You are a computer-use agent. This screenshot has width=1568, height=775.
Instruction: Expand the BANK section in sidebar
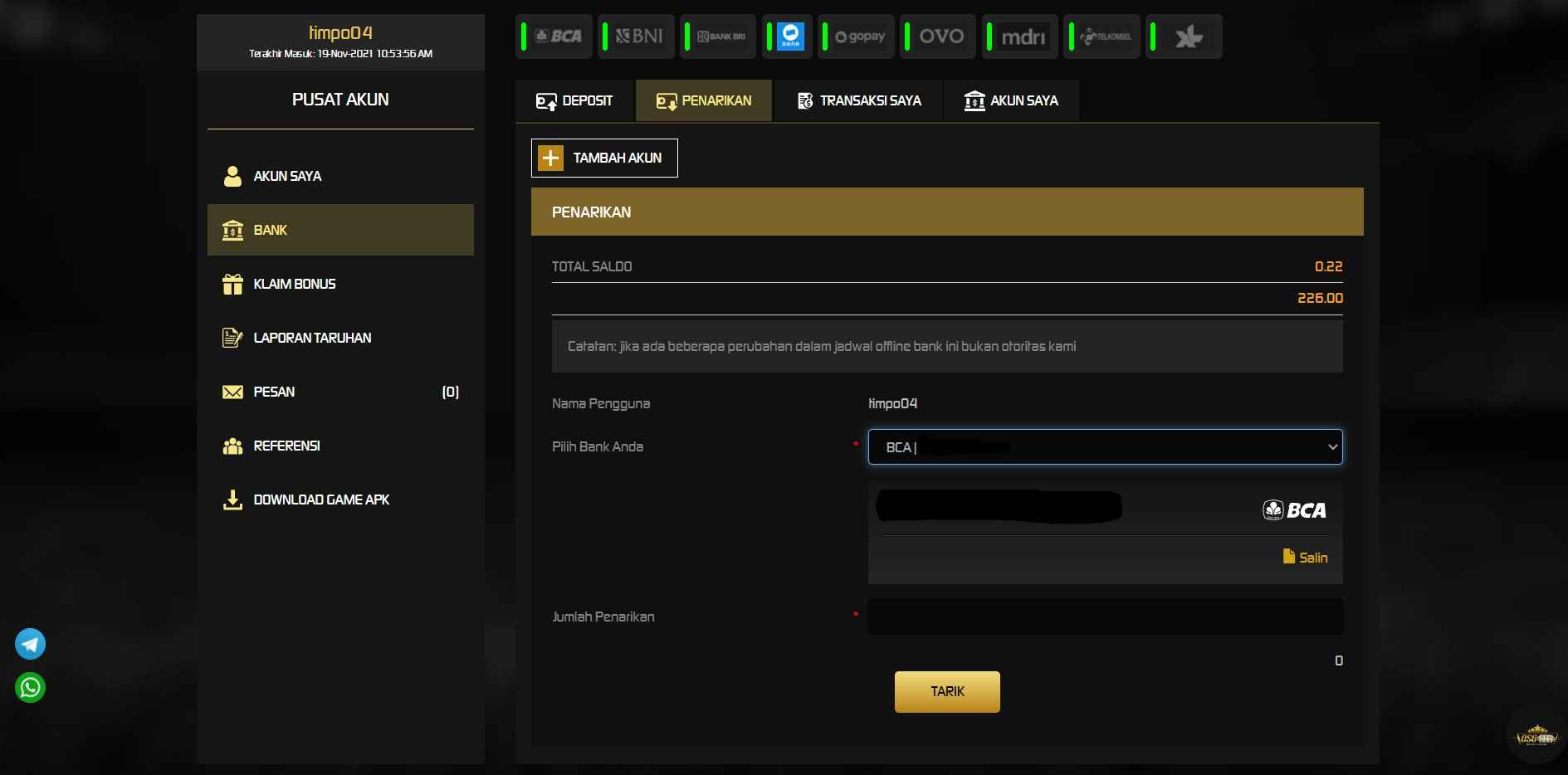pos(340,230)
